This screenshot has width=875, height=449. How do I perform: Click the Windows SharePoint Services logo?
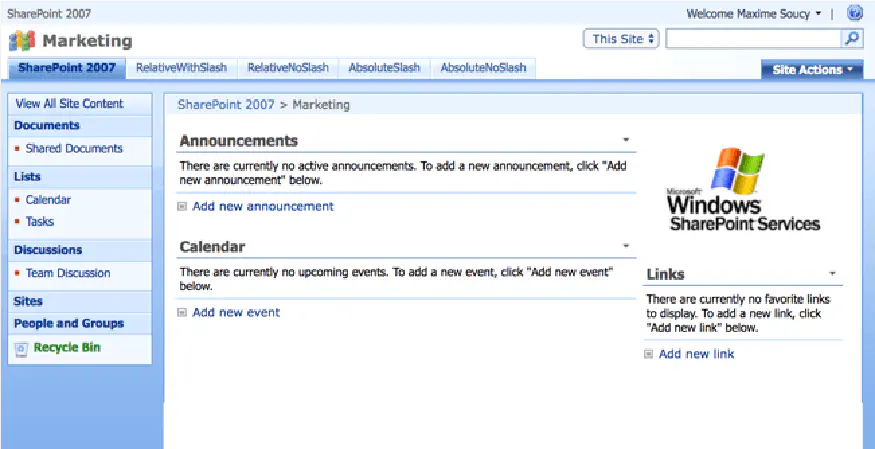pyautogui.click(x=743, y=191)
